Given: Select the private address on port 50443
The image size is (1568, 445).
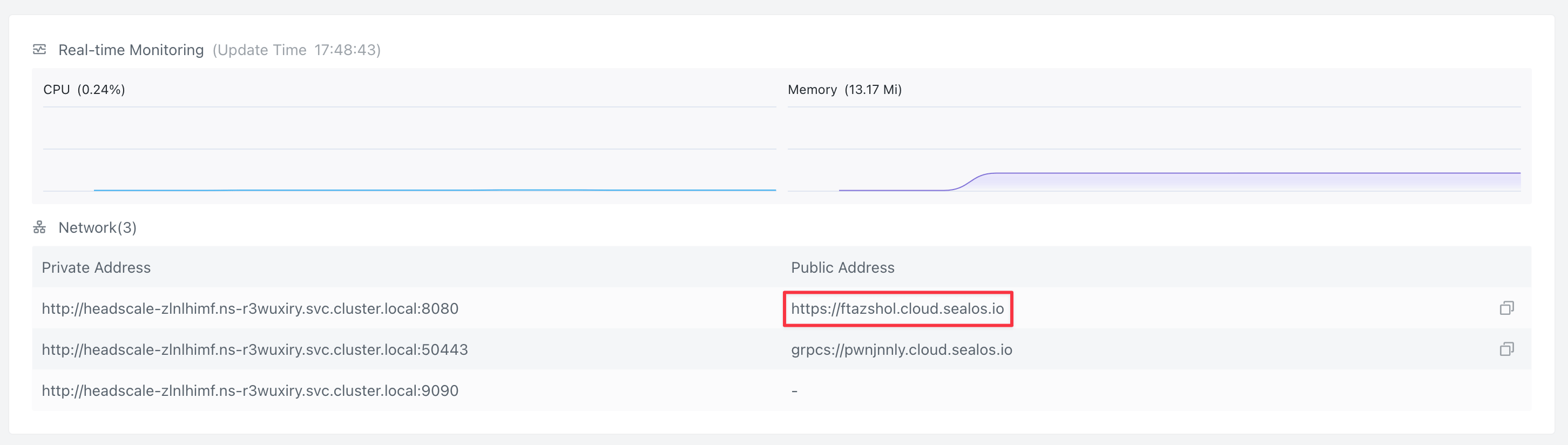Looking at the screenshot, I should [x=254, y=349].
